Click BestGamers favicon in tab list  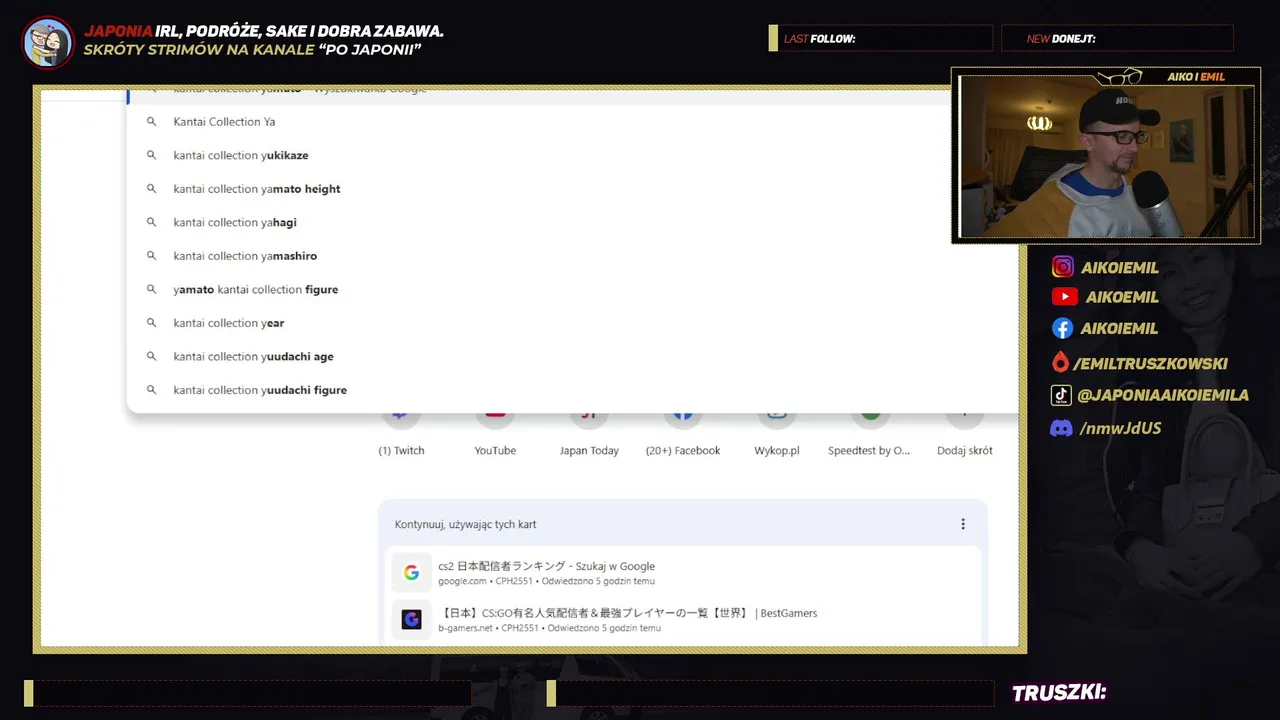(411, 620)
